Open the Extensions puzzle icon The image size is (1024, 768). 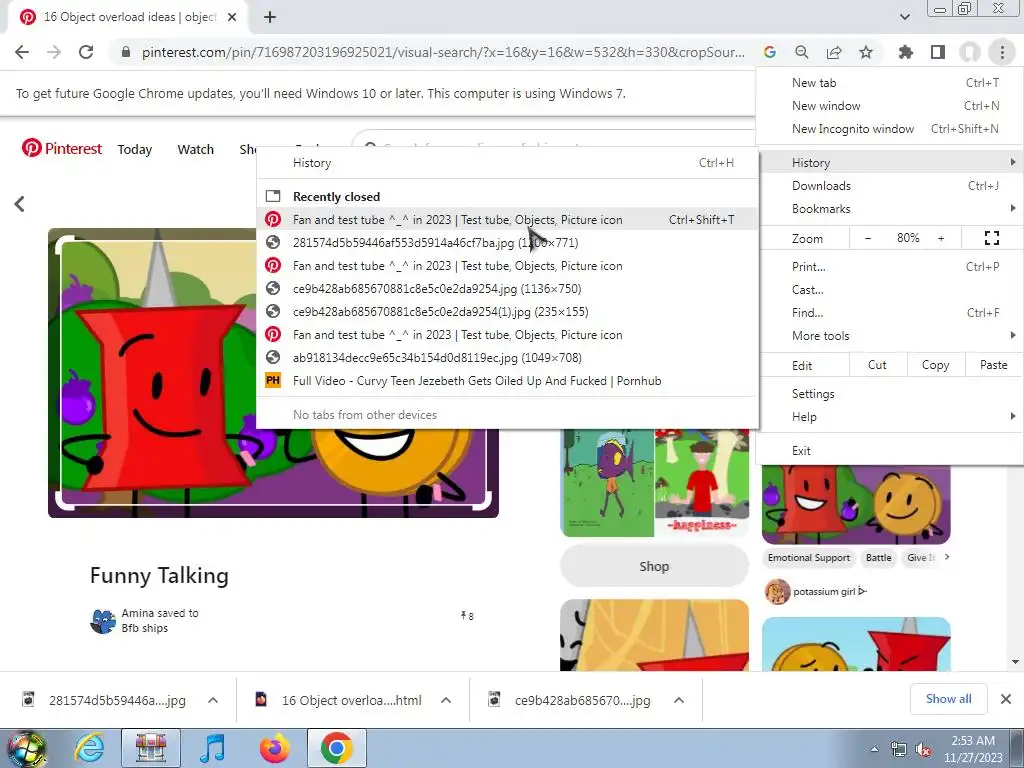(905, 52)
